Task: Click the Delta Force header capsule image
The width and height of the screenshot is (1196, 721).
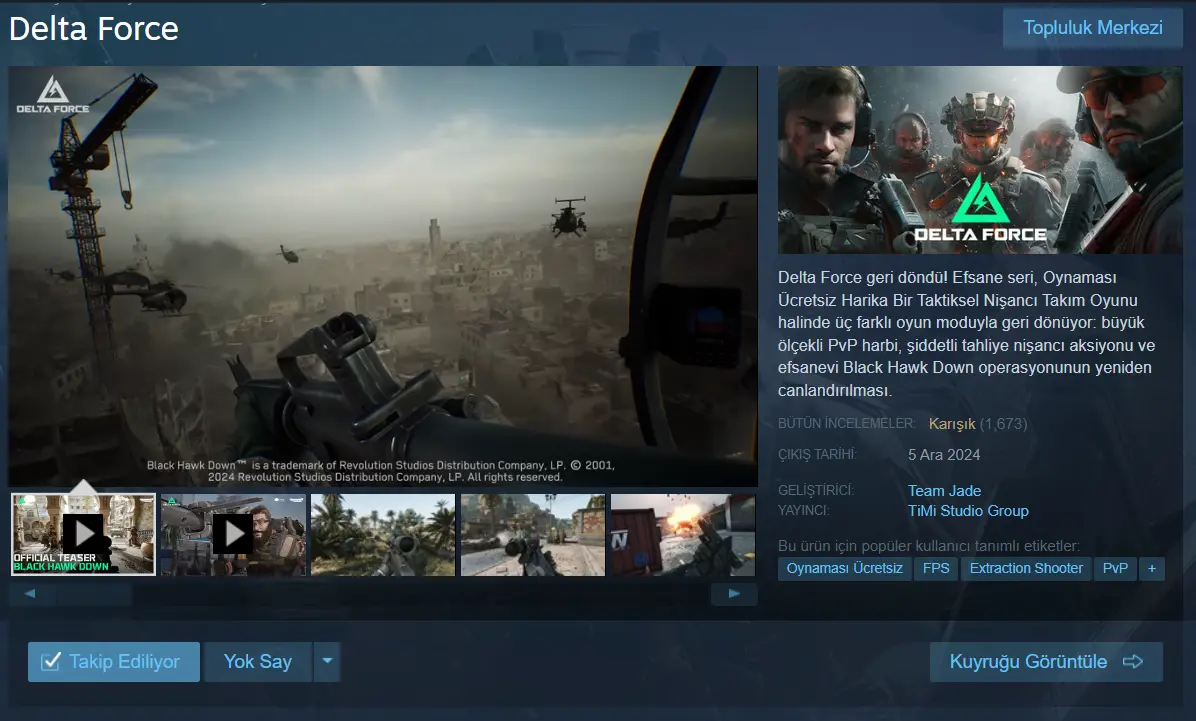Action: coord(979,159)
